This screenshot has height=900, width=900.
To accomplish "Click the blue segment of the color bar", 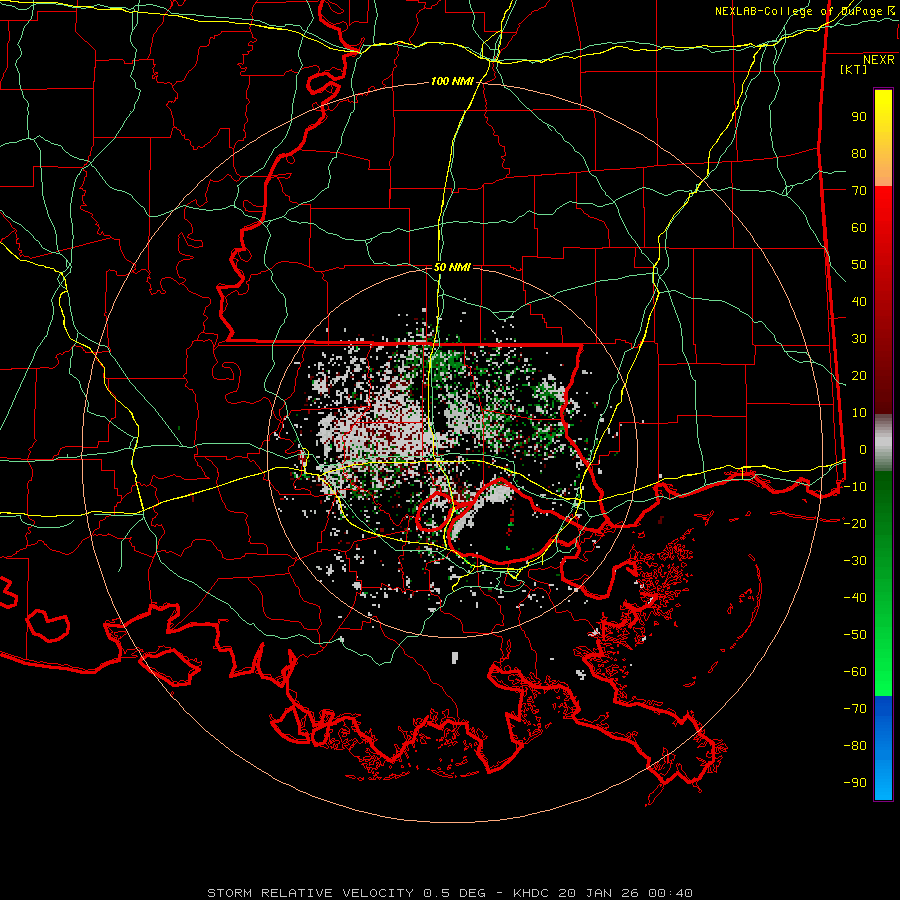I will pos(883,748).
